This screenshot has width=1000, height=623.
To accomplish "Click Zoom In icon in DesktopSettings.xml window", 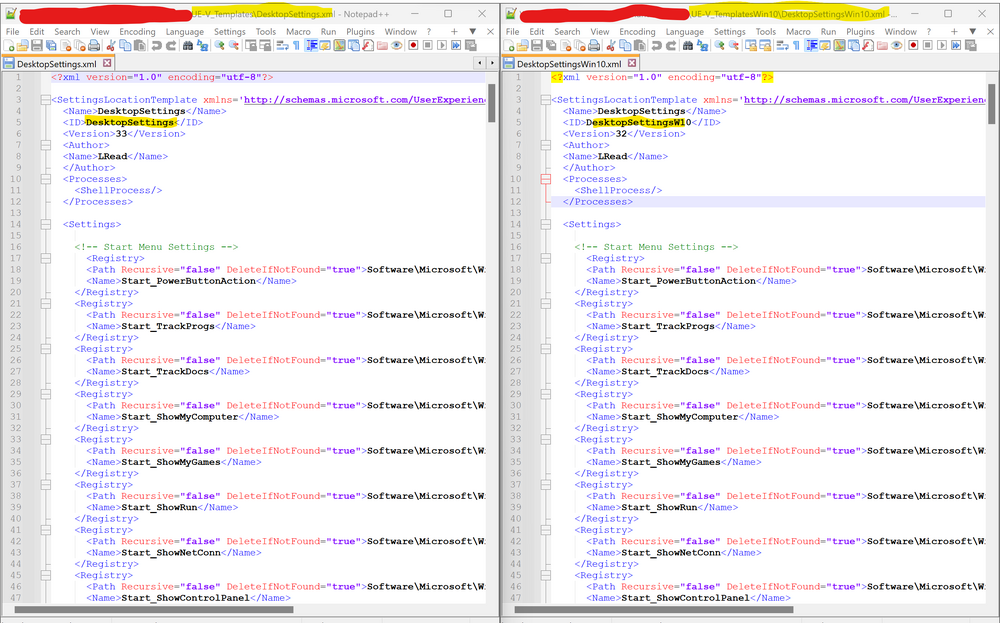I will [219, 45].
